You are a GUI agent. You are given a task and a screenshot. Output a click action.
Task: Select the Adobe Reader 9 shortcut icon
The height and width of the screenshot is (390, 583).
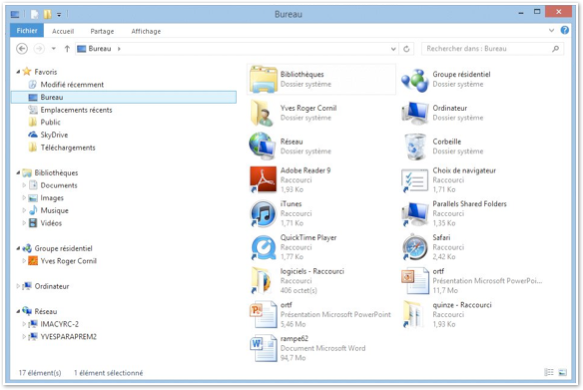(x=263, y=180)
